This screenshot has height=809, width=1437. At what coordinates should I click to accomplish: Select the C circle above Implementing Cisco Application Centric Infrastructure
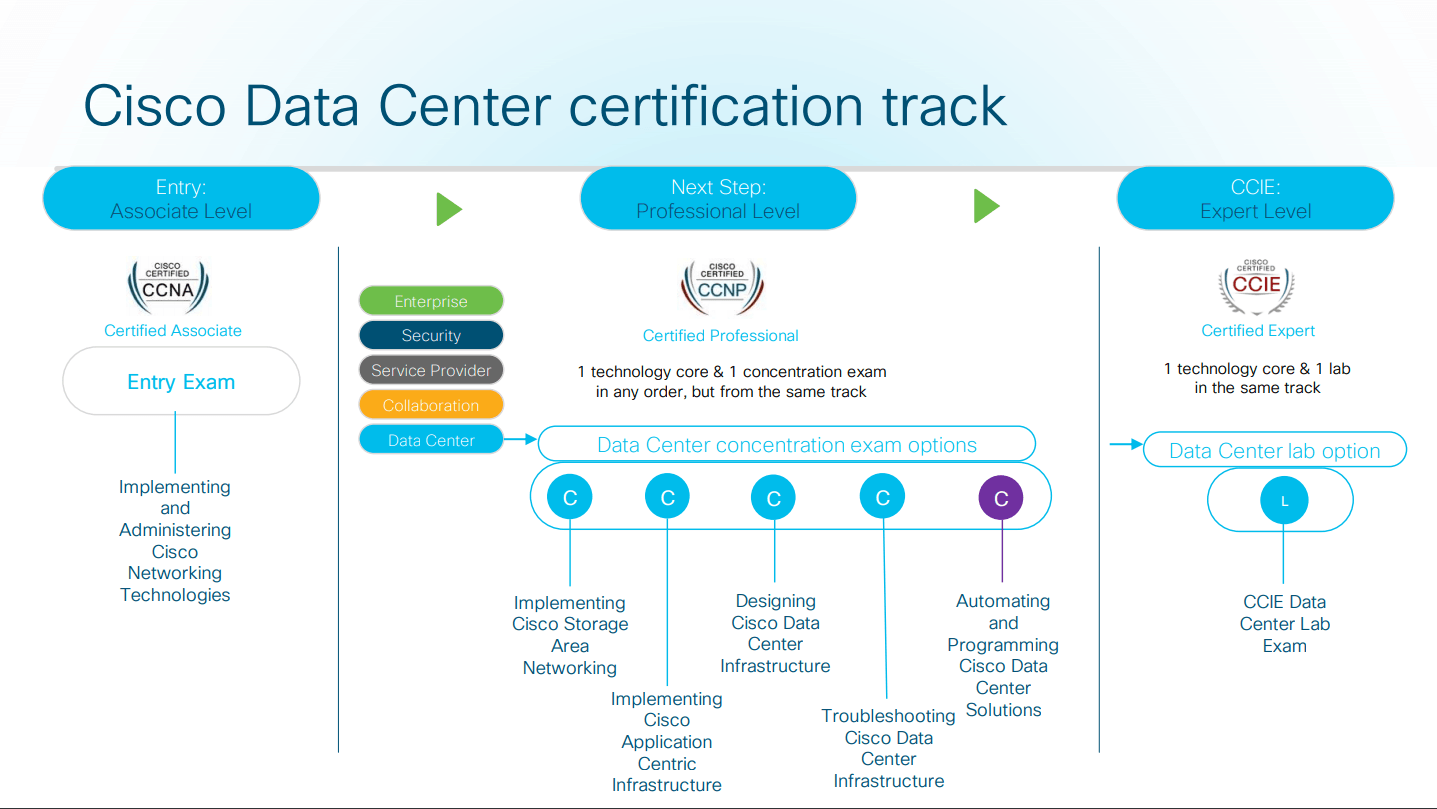667,497
